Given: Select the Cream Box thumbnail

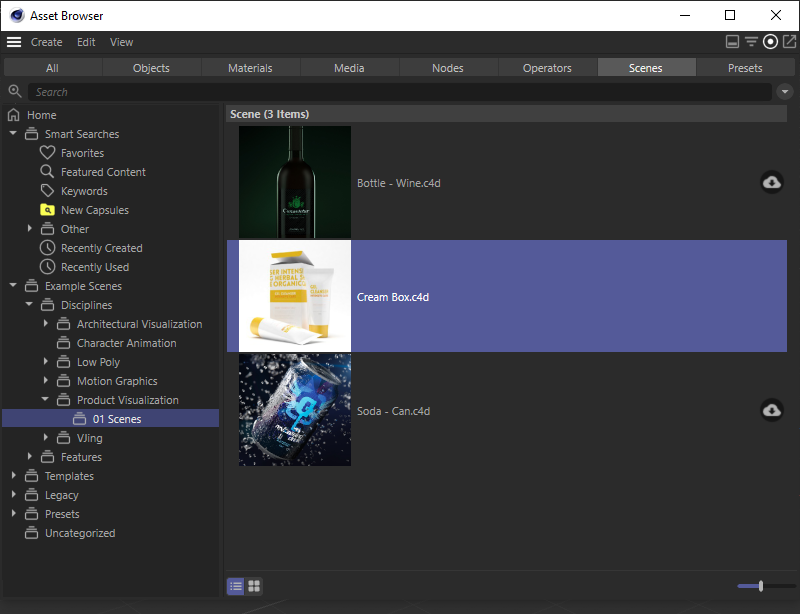Looking at the screenshot, I should (295, 296).
